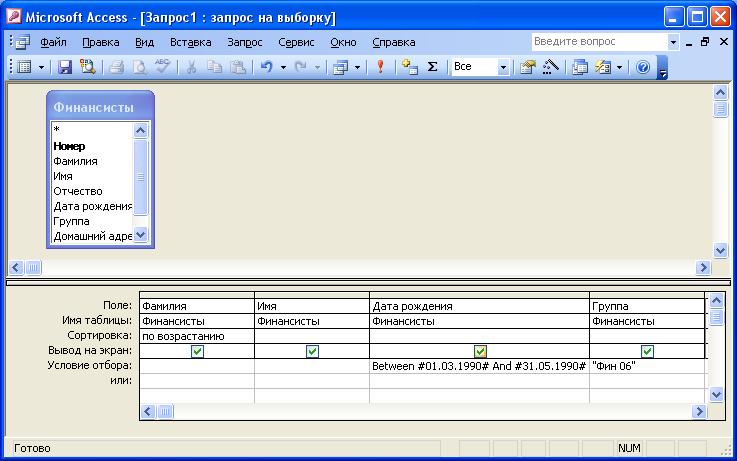Click the Spelling check ABC icon
Viewport: 737px width, 461px height.
163,67
